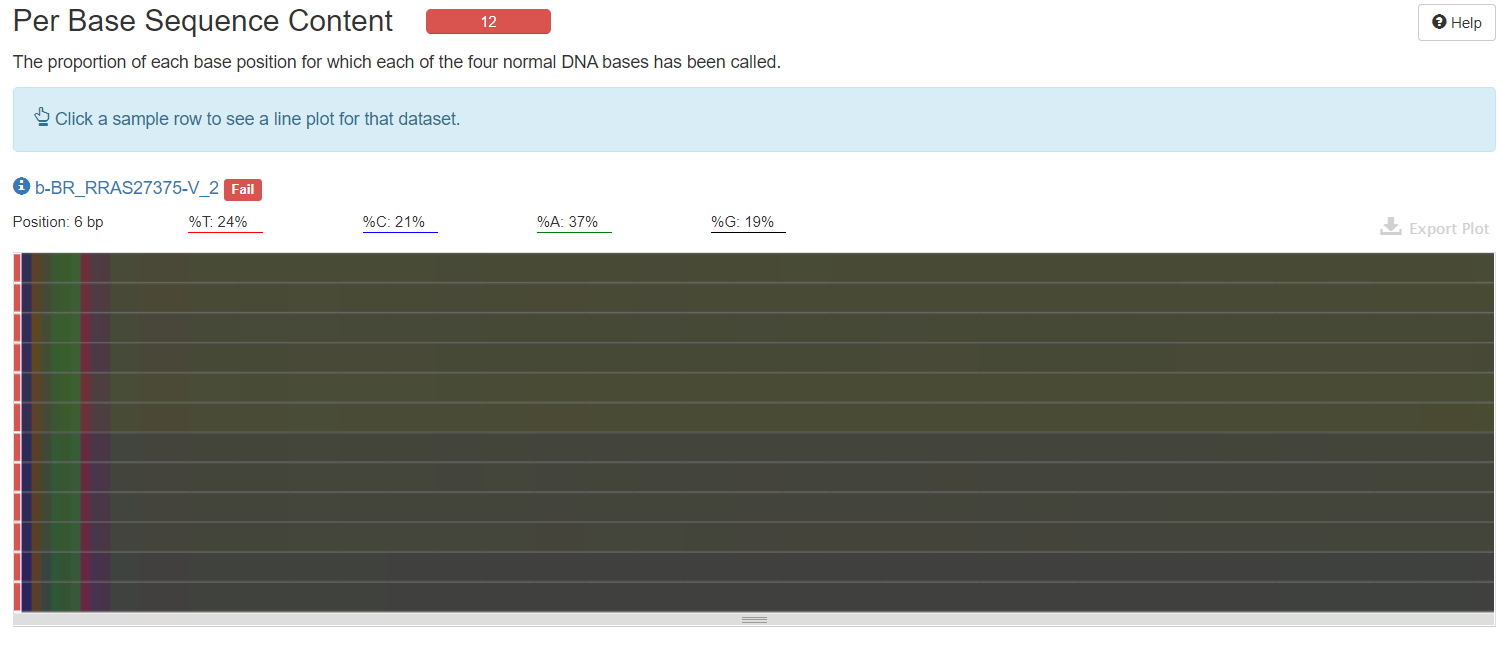Click red status marker on bottom heatmap row
Screen dimensions: 1500x649
17,596
